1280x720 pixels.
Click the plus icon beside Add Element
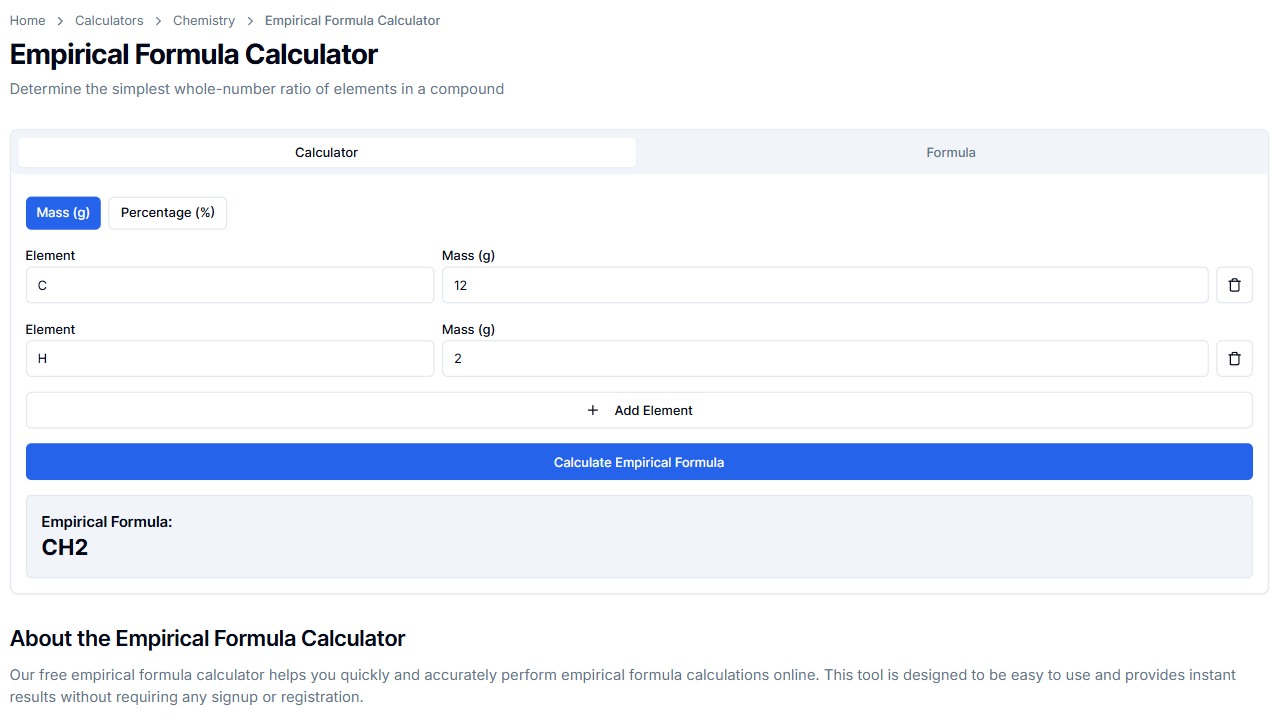pyautogui.click(x=592, y=410)
